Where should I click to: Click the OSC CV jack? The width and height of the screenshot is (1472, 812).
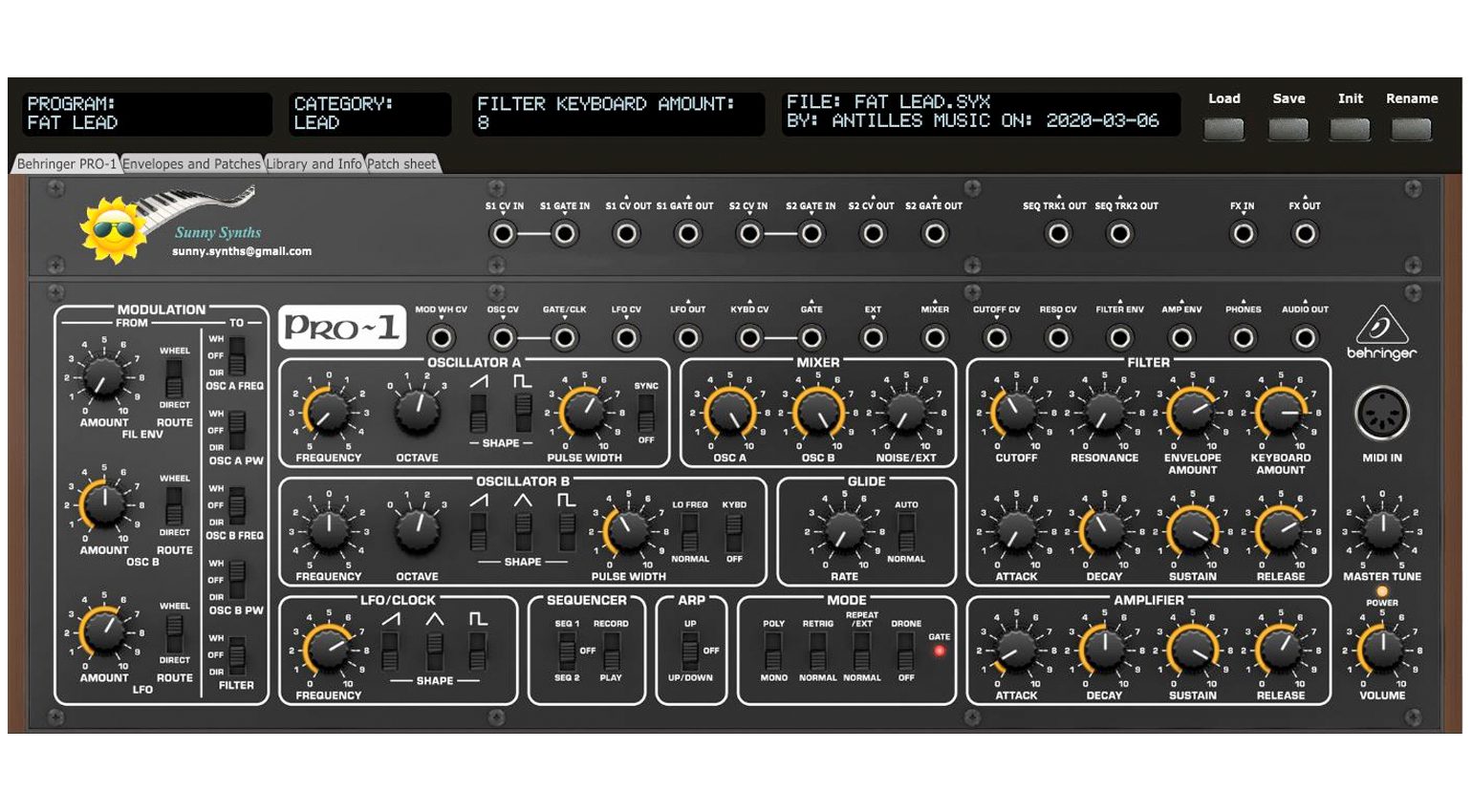point(504,337)
